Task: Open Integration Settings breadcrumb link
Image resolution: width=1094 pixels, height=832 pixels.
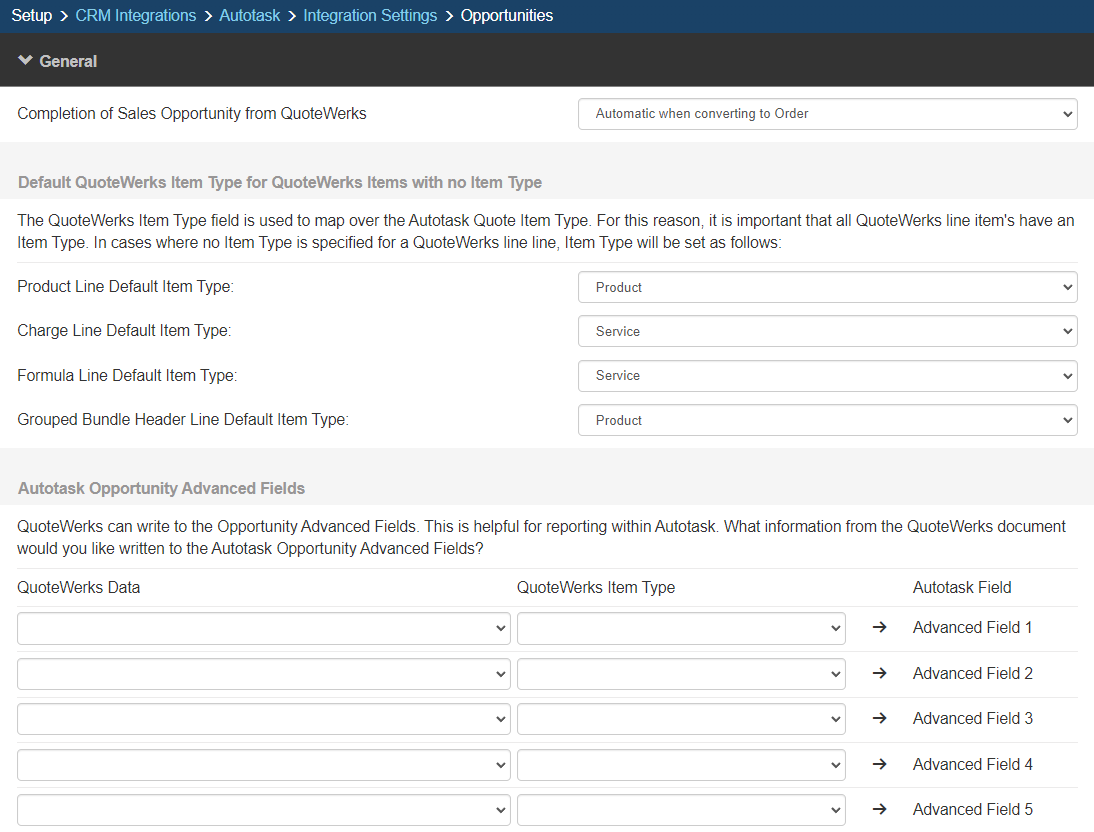Action: (x=370, y=16)
